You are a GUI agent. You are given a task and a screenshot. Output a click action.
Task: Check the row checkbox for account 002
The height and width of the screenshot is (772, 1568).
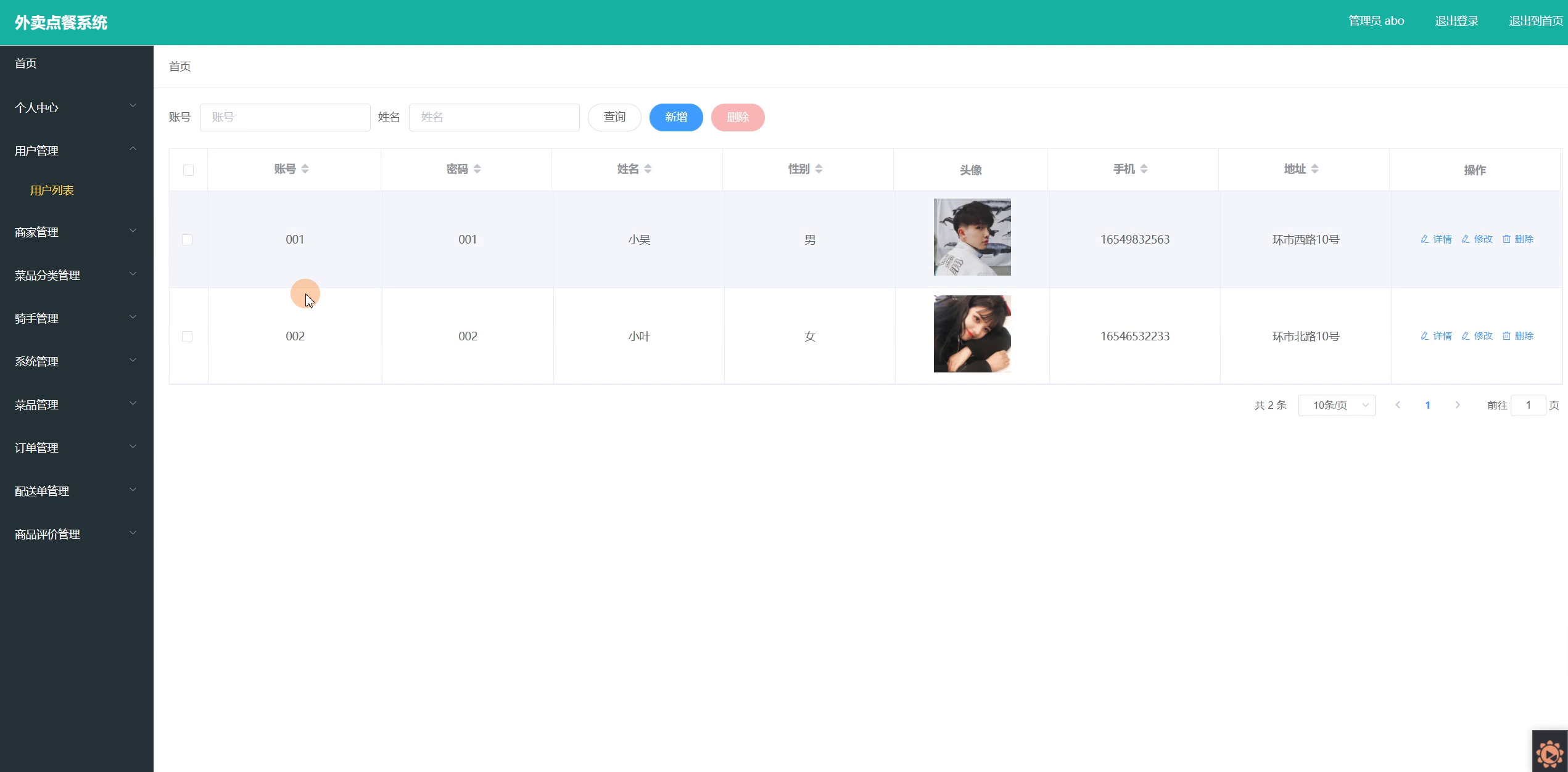tap(188, 337)
